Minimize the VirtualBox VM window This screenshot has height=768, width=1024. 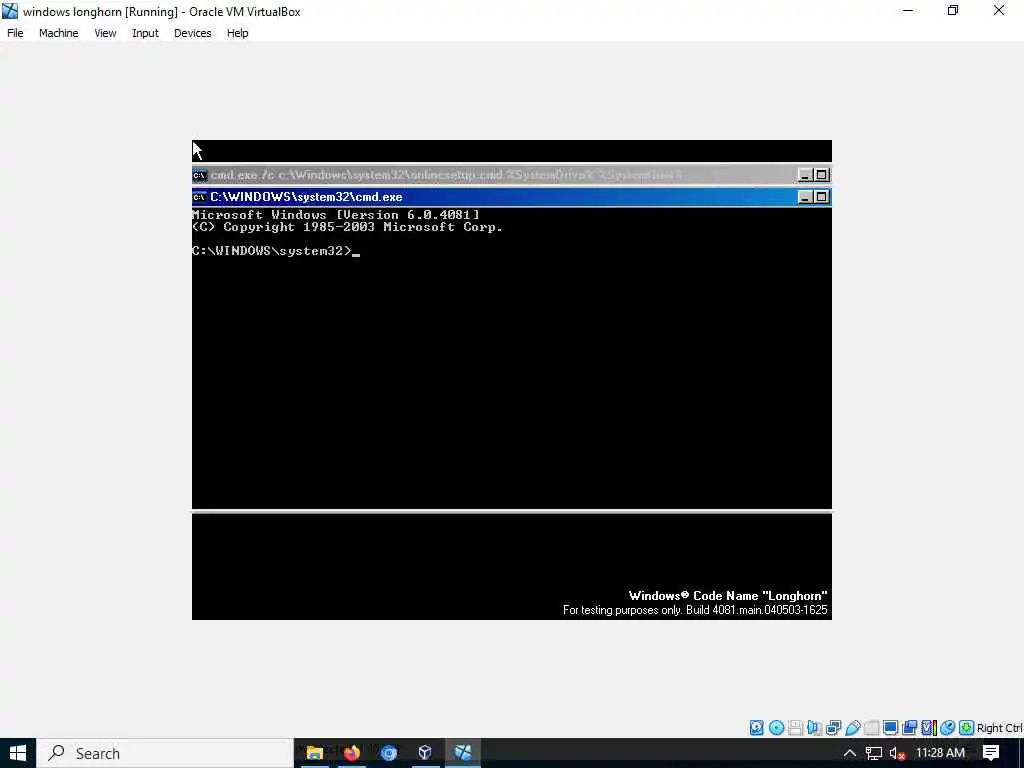[x=908, y=11]
